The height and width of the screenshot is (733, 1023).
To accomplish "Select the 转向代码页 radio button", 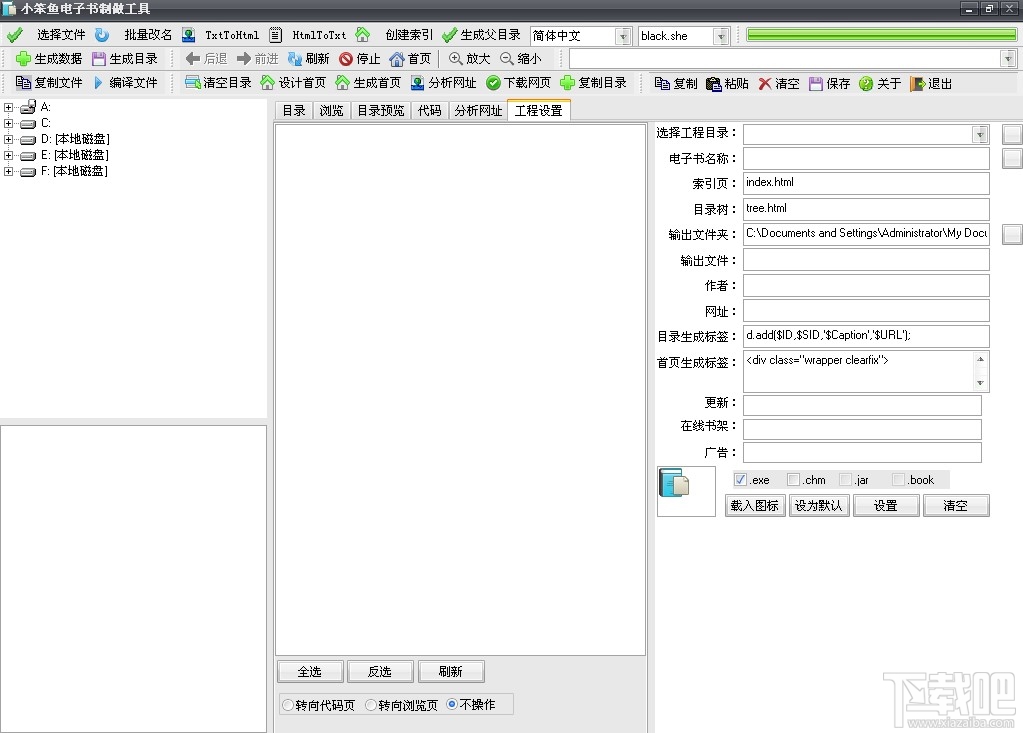I will pyautogui.click(x=288, y=705).
